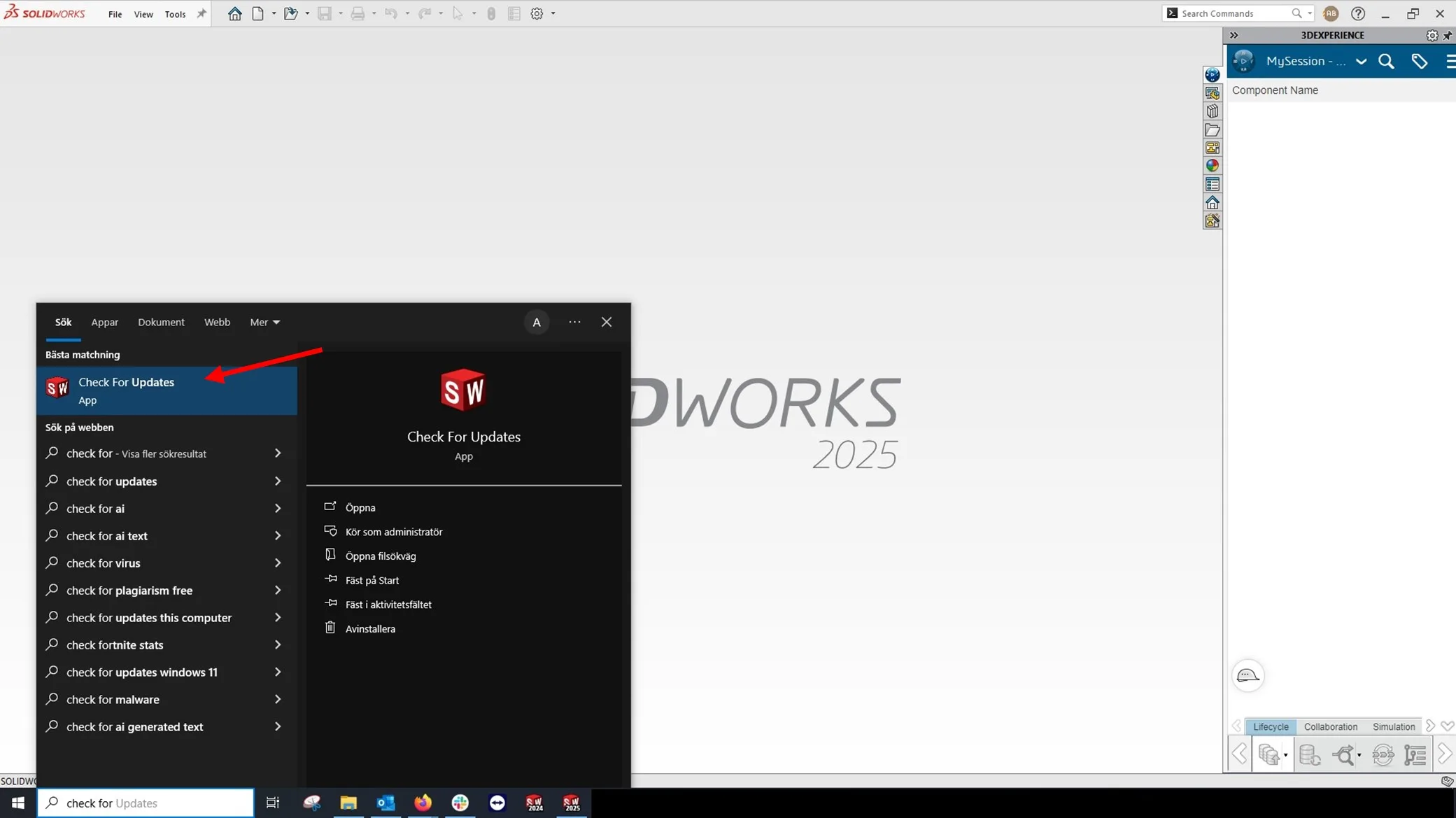
Task: Open SolidWorks 2024 from the taskbar
Action: pos(535,803)
